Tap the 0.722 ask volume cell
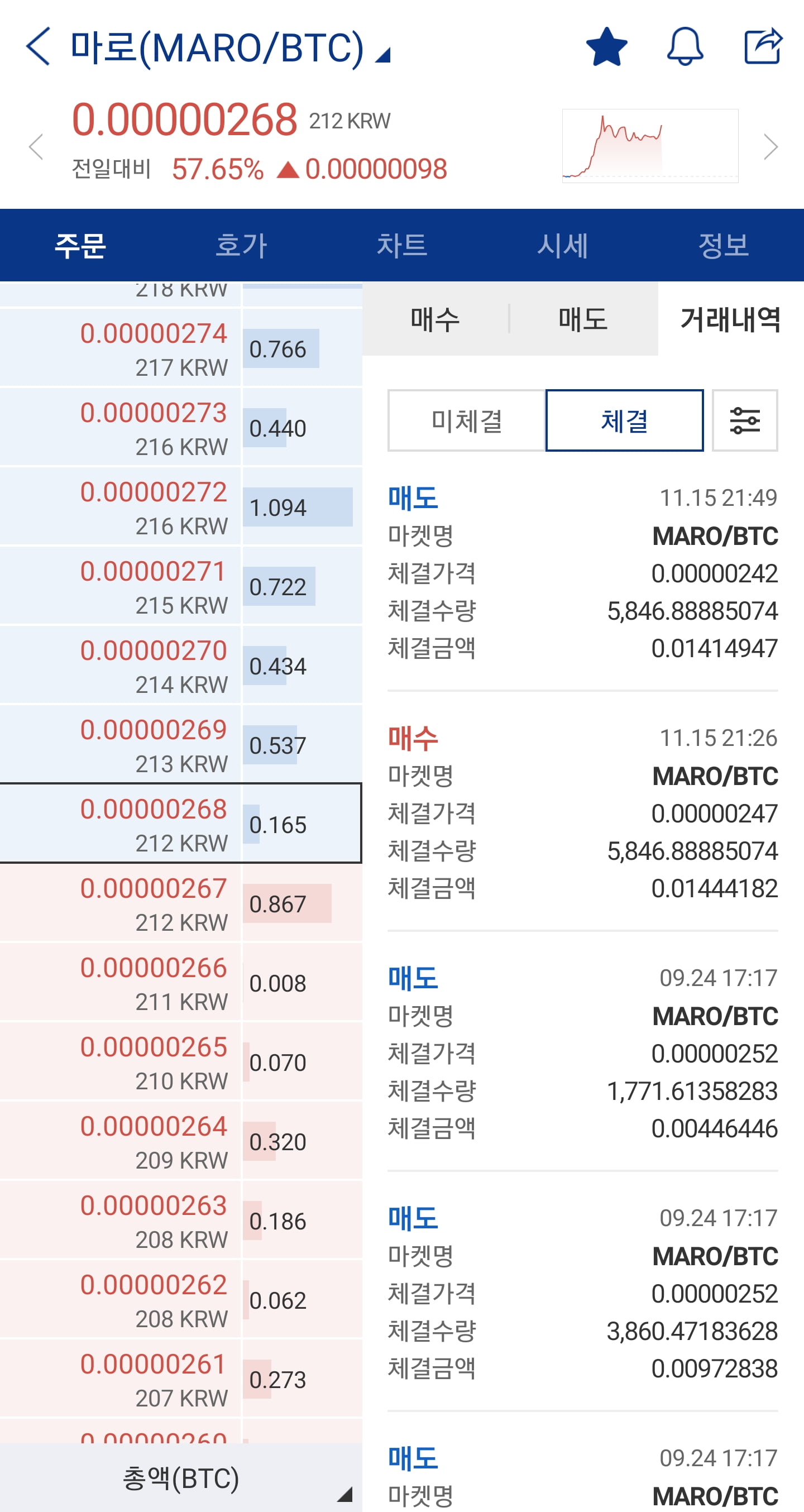The image size is (804, 1512). click(302, 586)
